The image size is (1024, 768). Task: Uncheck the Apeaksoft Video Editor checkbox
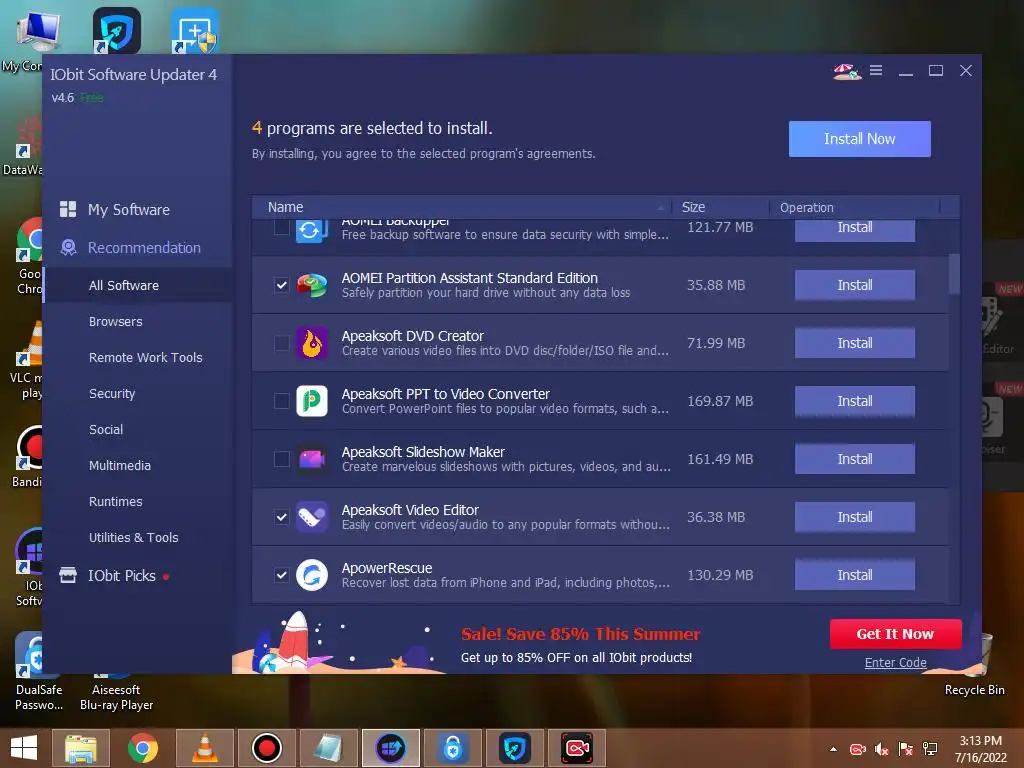point(281,517)
